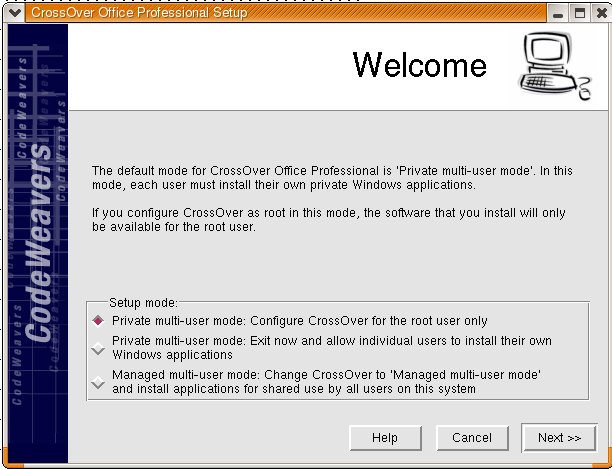Cancel the setup wizard

click(471, 438)
